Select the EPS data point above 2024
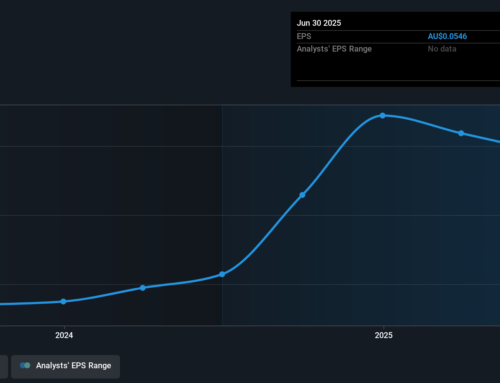This screenshot has width=500, height=383. [x=63, y=301]
